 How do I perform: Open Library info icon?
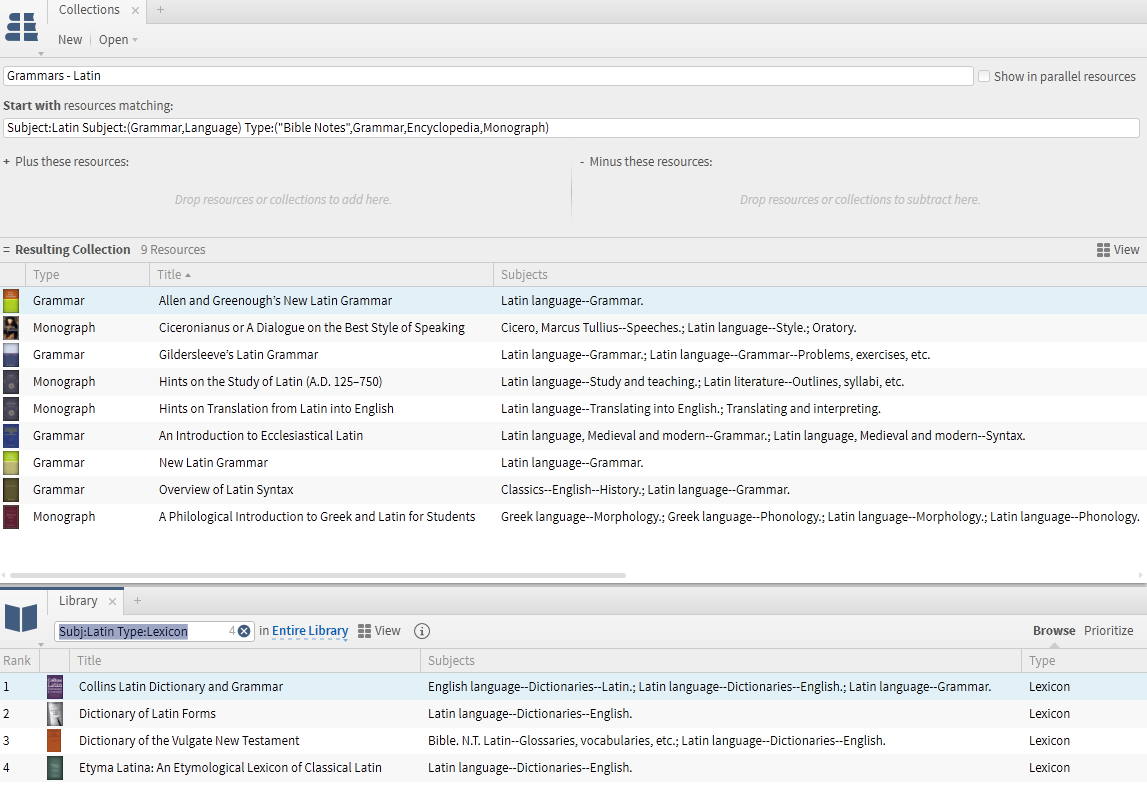[x=422, y=631]
